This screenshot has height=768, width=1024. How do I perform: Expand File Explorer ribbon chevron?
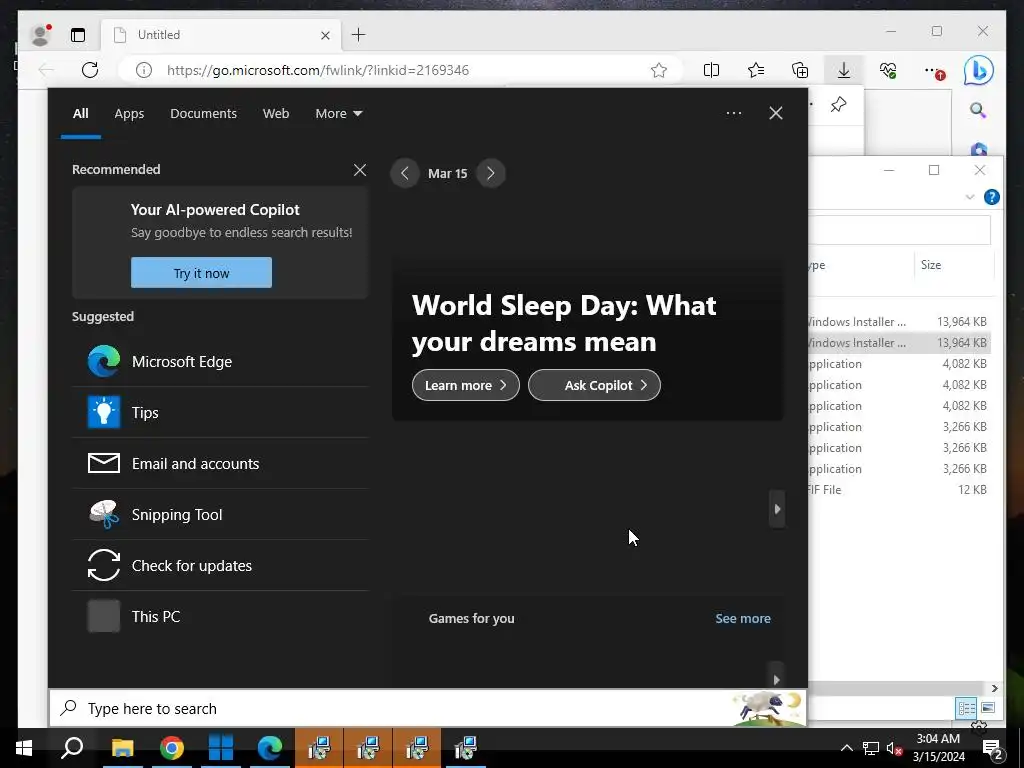point(970,197)
